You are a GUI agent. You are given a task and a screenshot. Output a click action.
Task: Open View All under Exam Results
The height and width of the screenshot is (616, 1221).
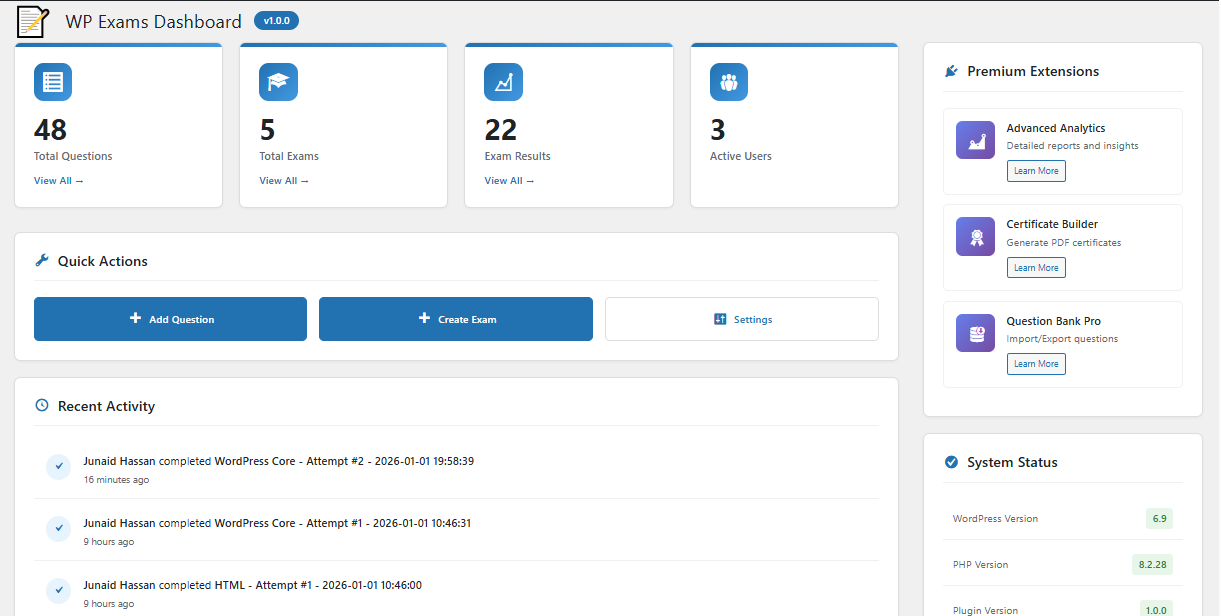[x=509, y=181]
